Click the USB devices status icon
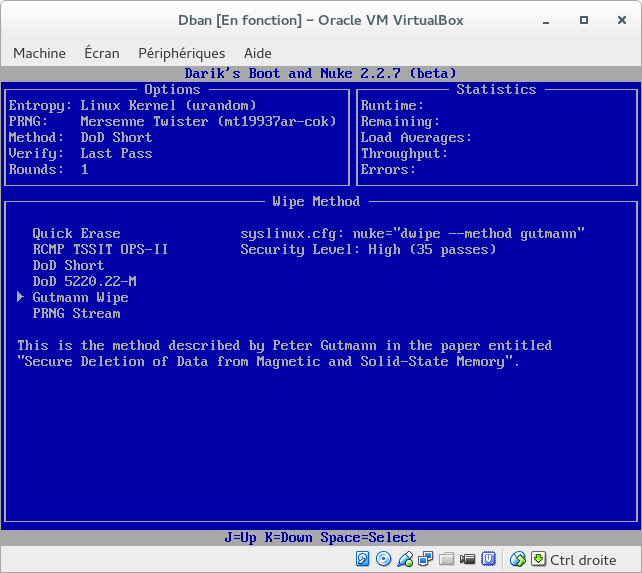This screenshot has width=642, height=573. [405, 559]
